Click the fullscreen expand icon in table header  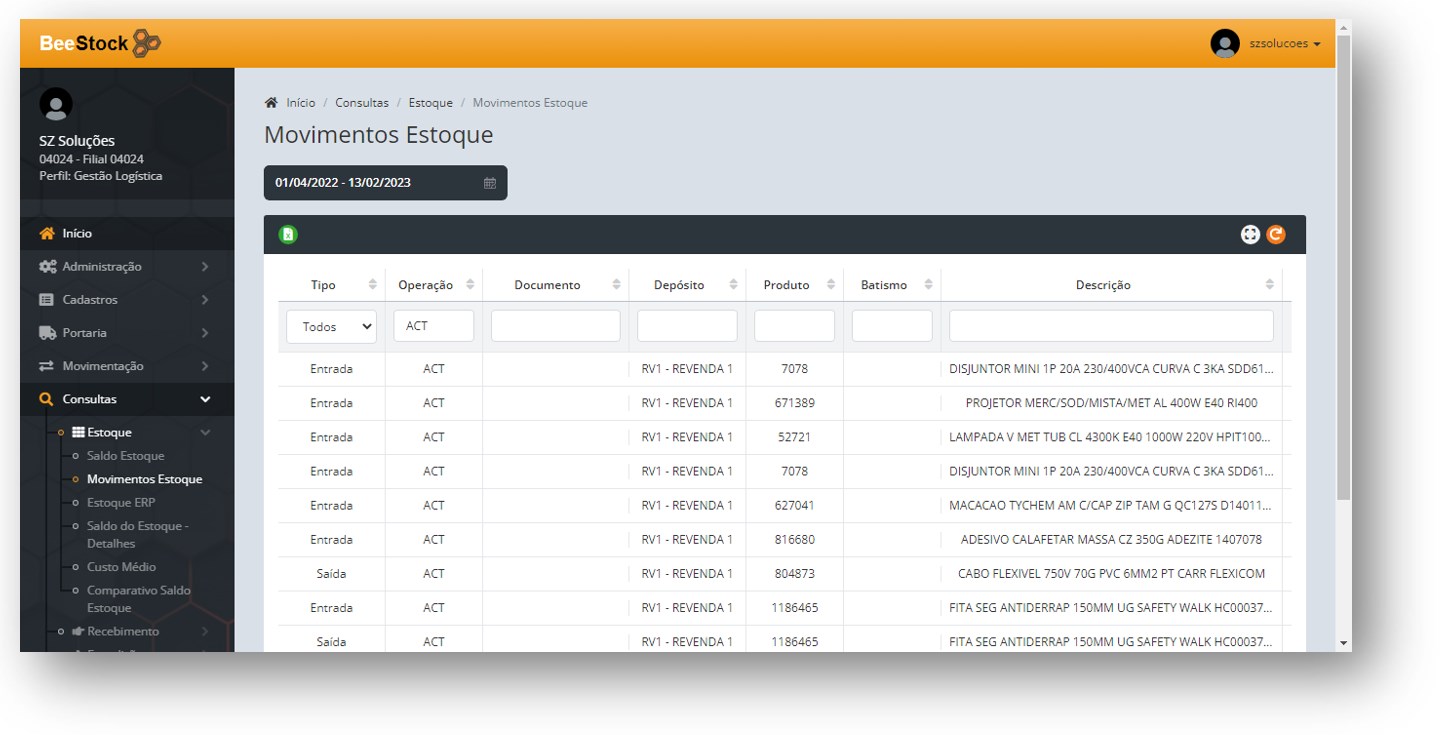coord(1250,235)
